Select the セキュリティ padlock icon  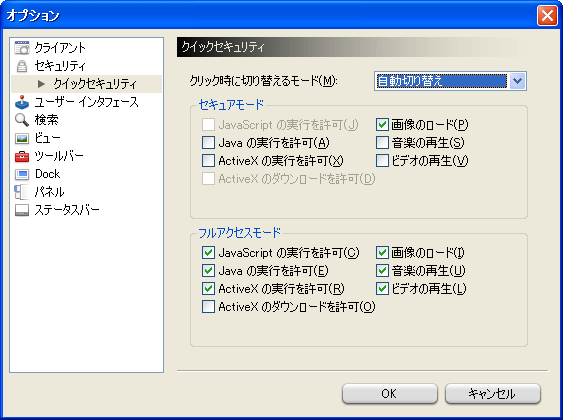(22, 66)
